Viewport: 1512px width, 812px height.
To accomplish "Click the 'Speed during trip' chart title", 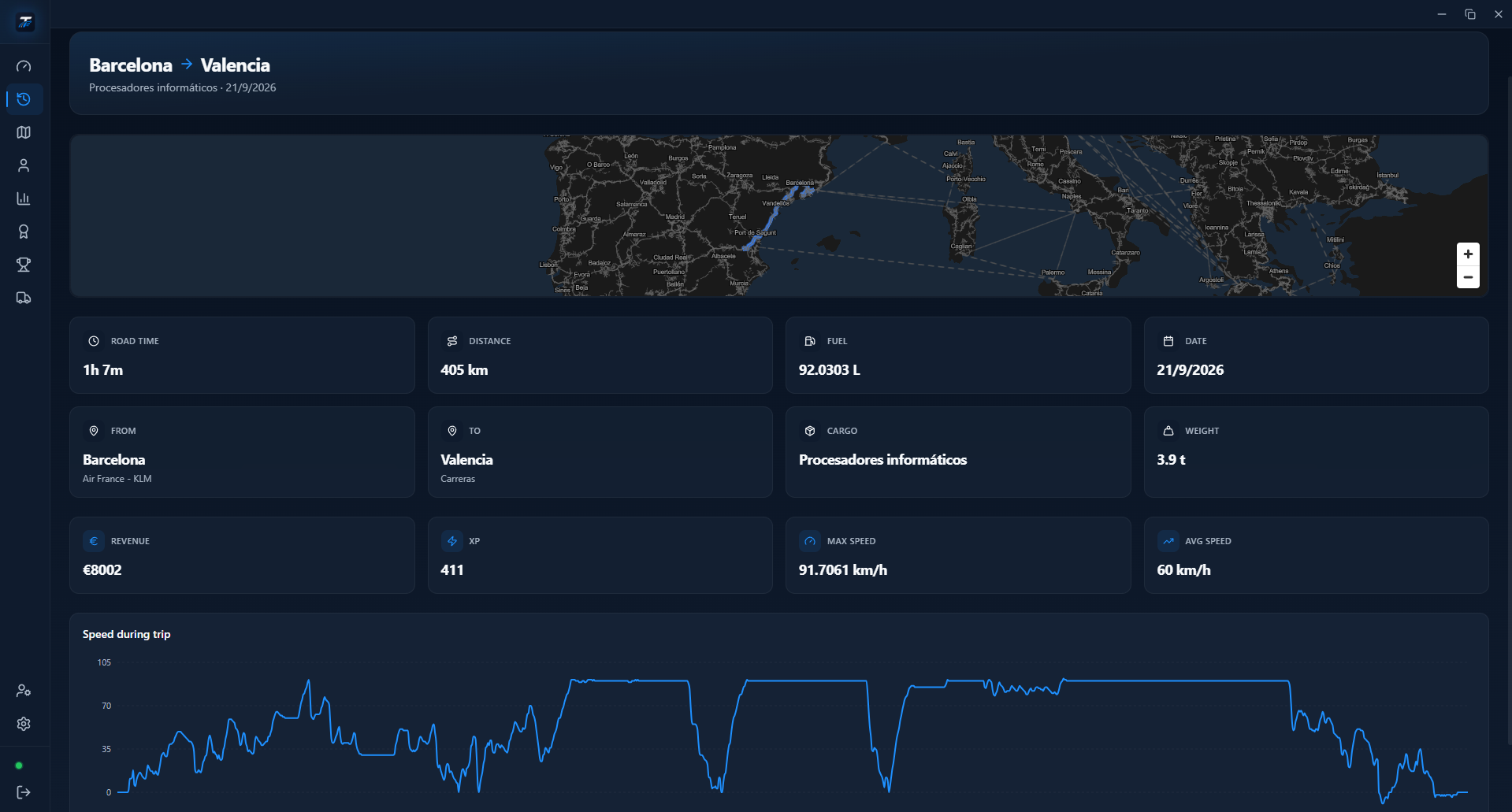I will pyautogui.click(x=126, y=634).
